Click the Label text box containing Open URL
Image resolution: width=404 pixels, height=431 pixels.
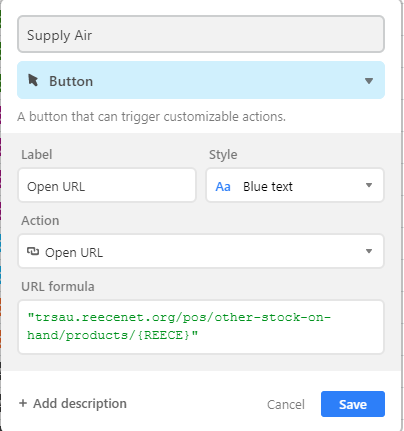coord(107,185)
